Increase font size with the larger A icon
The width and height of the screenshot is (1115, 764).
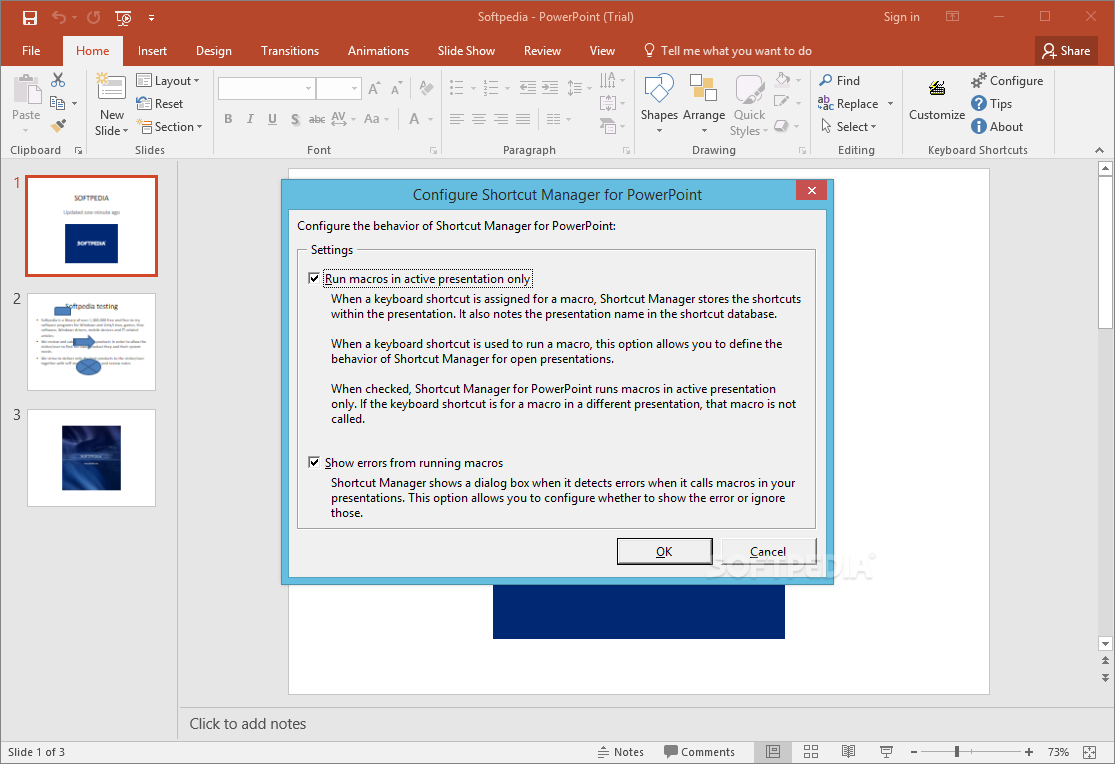point(374,88)
